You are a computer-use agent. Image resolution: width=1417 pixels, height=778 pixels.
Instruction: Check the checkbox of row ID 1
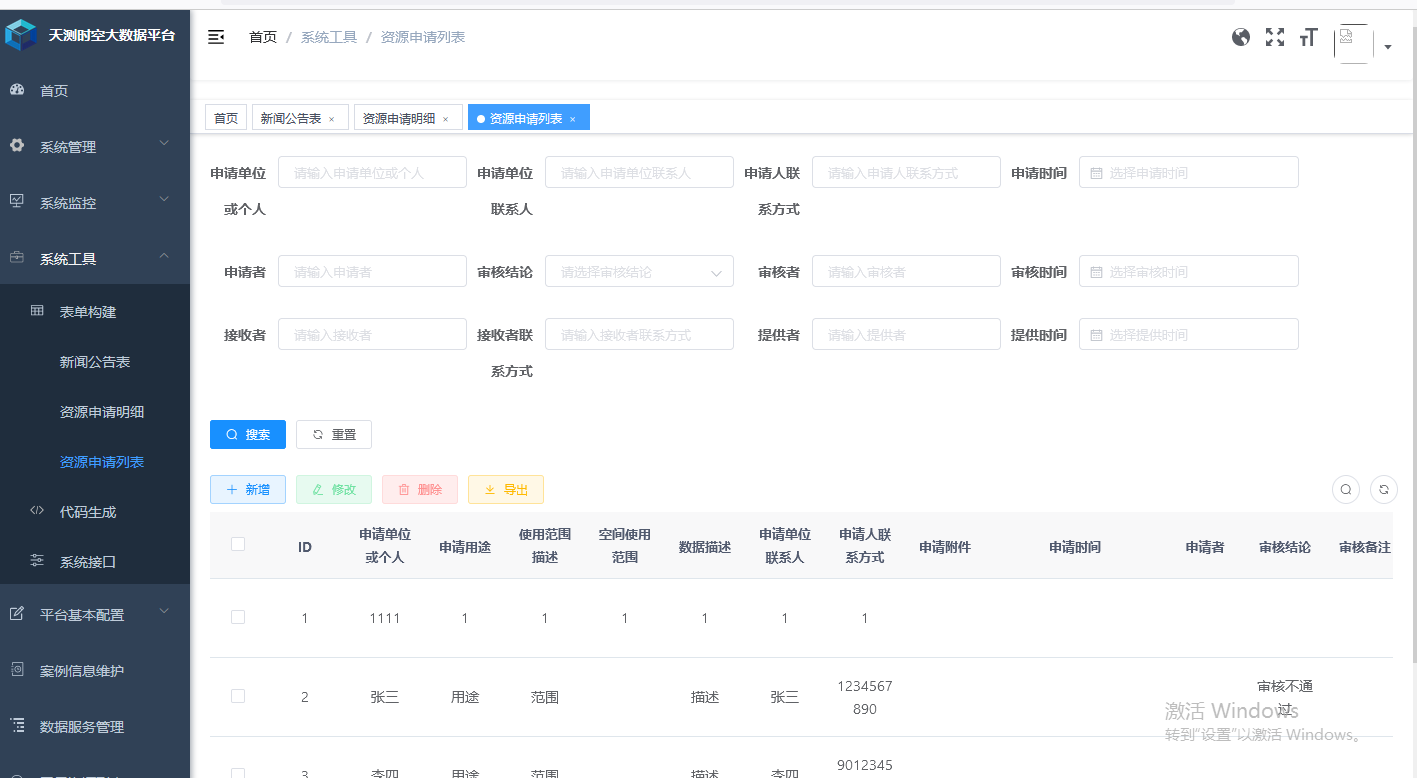(238, 617)
